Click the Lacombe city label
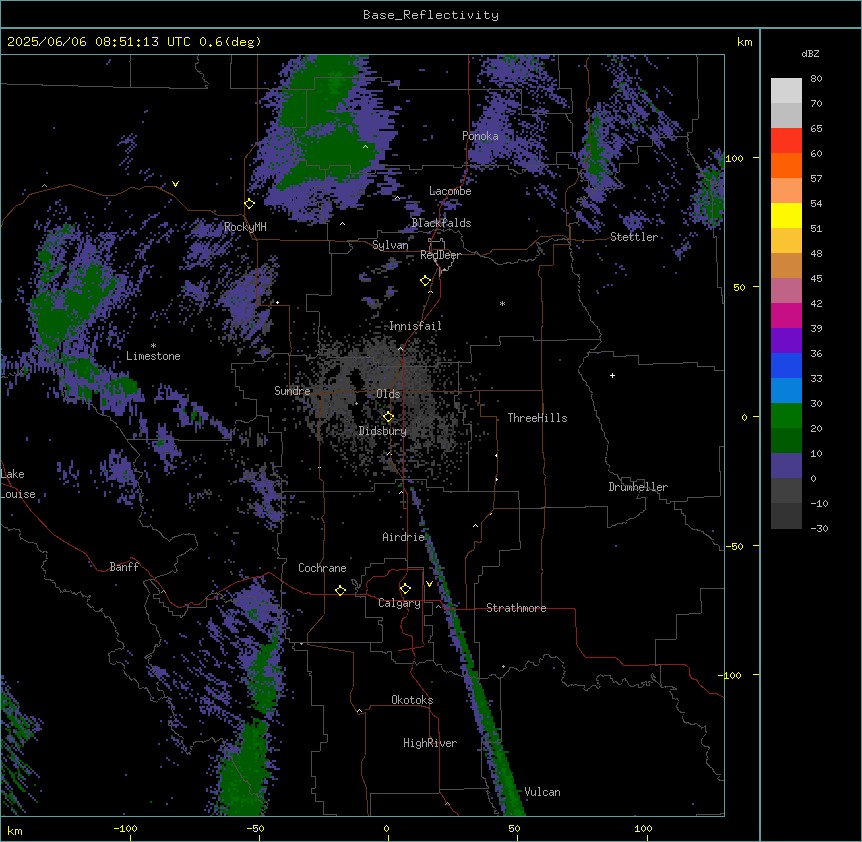The height and width of the screenshot is (842, 862). coord(450,191)
